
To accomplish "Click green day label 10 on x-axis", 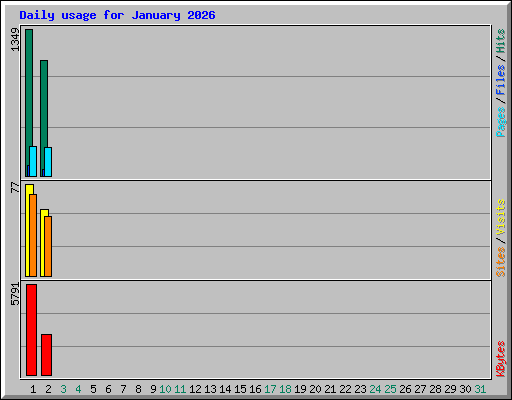I will tap(165, 389).
